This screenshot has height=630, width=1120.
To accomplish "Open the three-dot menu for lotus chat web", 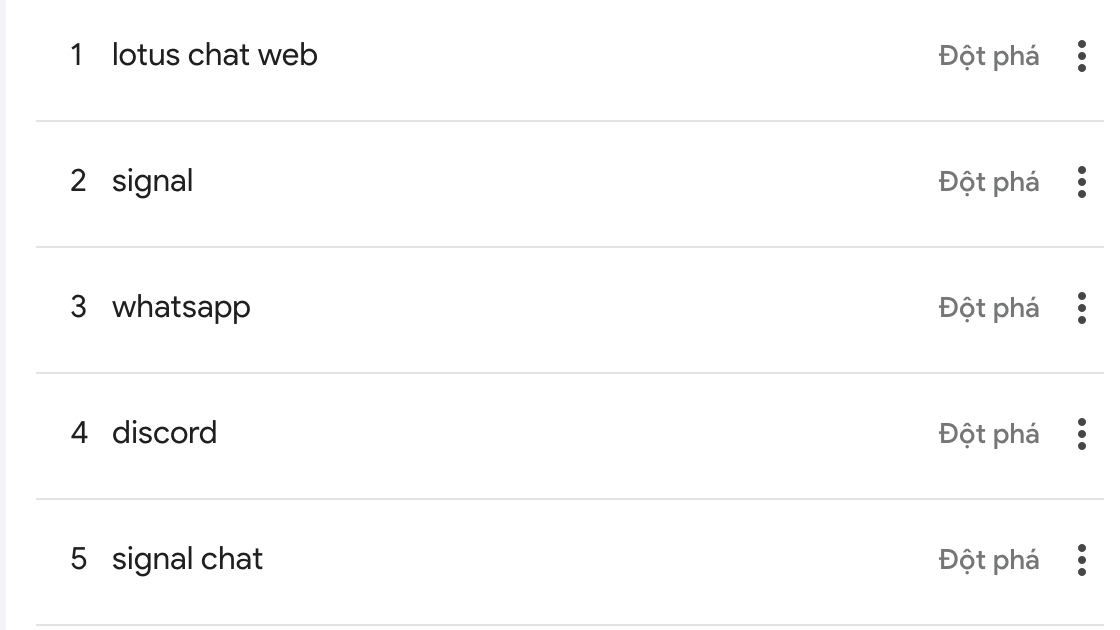I will tap(1081, 56).
